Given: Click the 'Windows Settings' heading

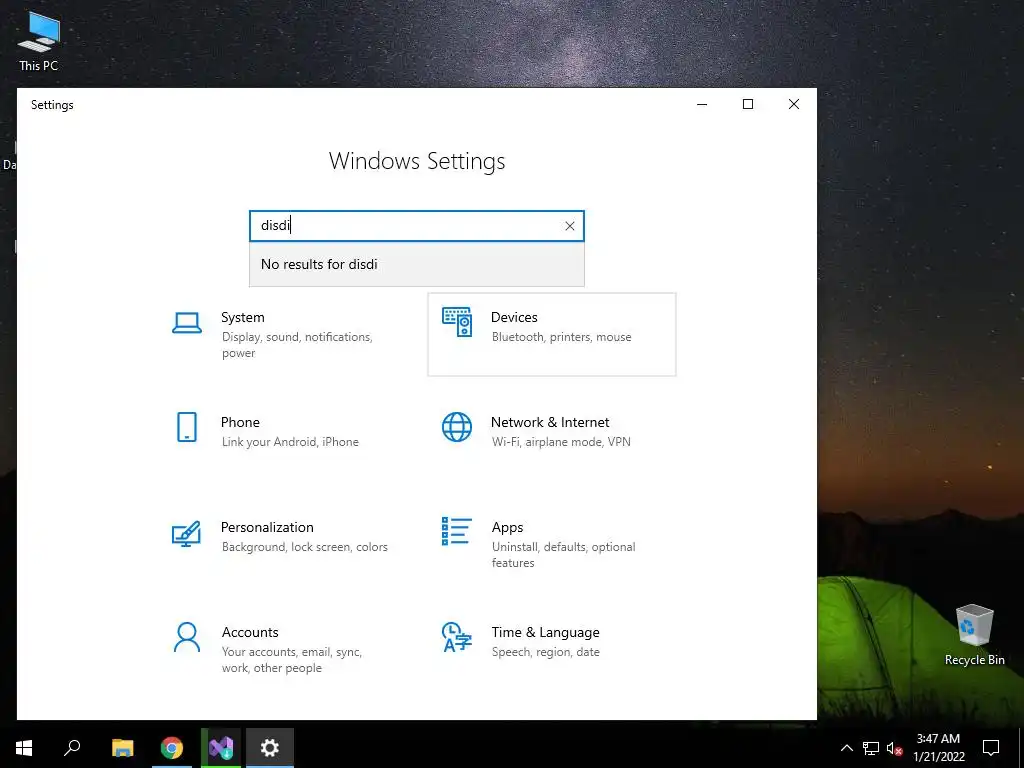Looking at the screenshot, I should click(417, 161).
